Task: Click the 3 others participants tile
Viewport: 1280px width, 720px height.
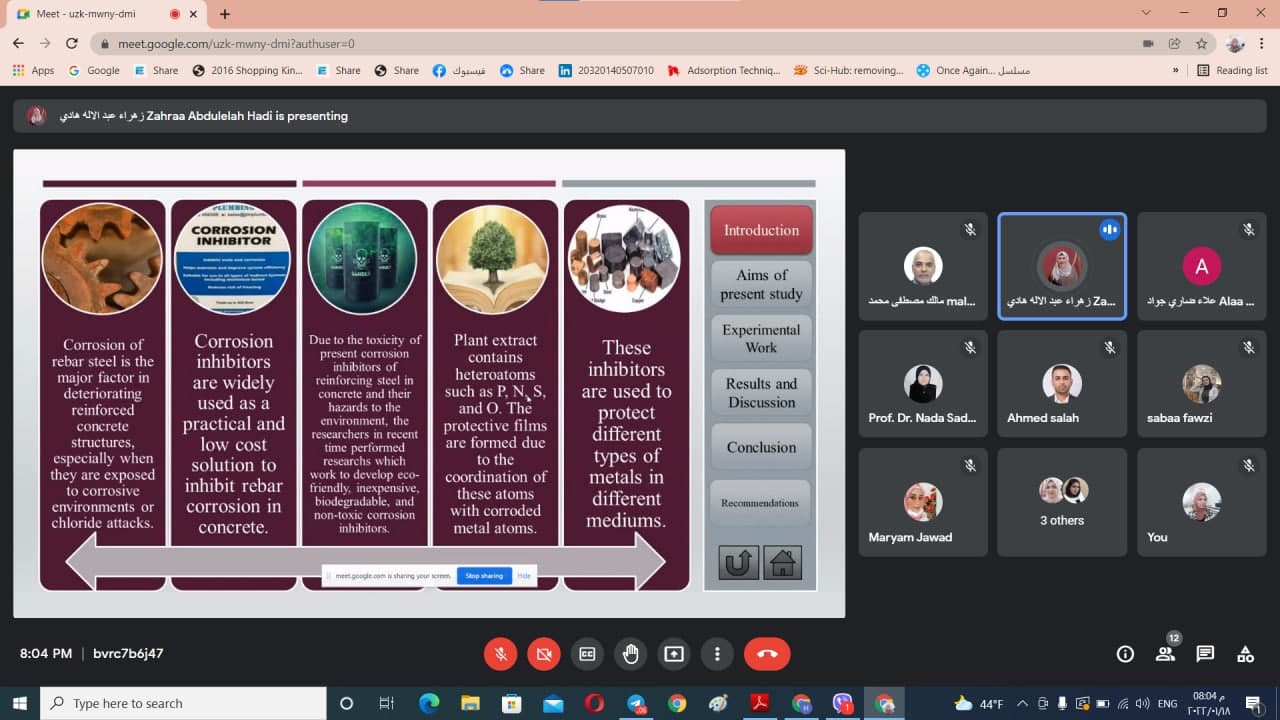Action: click(1061, 502)
